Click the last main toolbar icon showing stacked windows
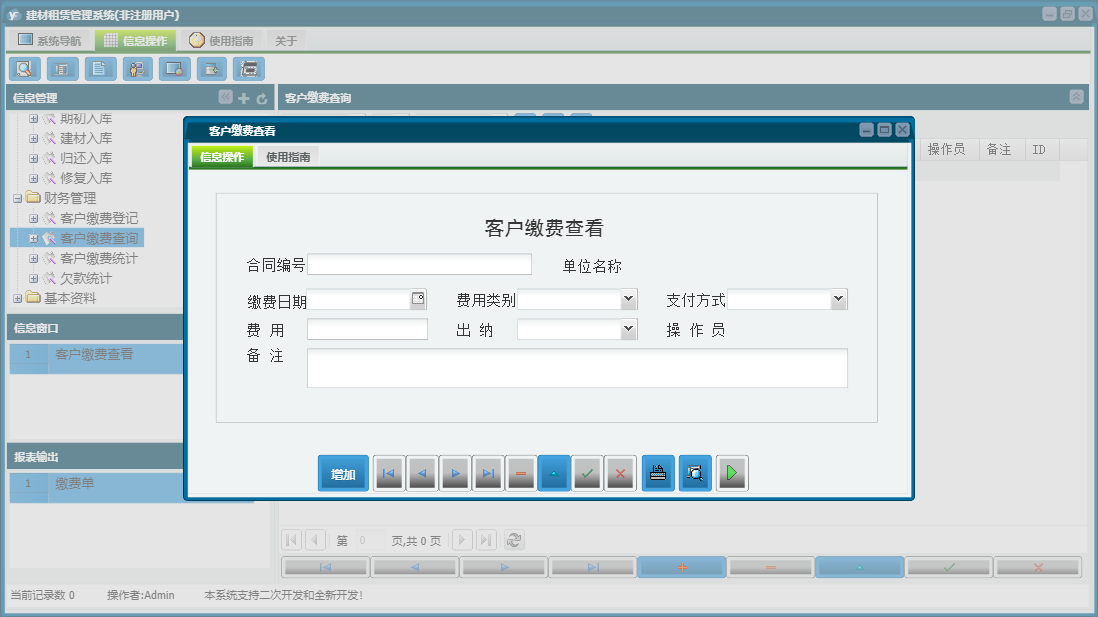Viewport: 1098px width, 617px height. tap(249, 69)
